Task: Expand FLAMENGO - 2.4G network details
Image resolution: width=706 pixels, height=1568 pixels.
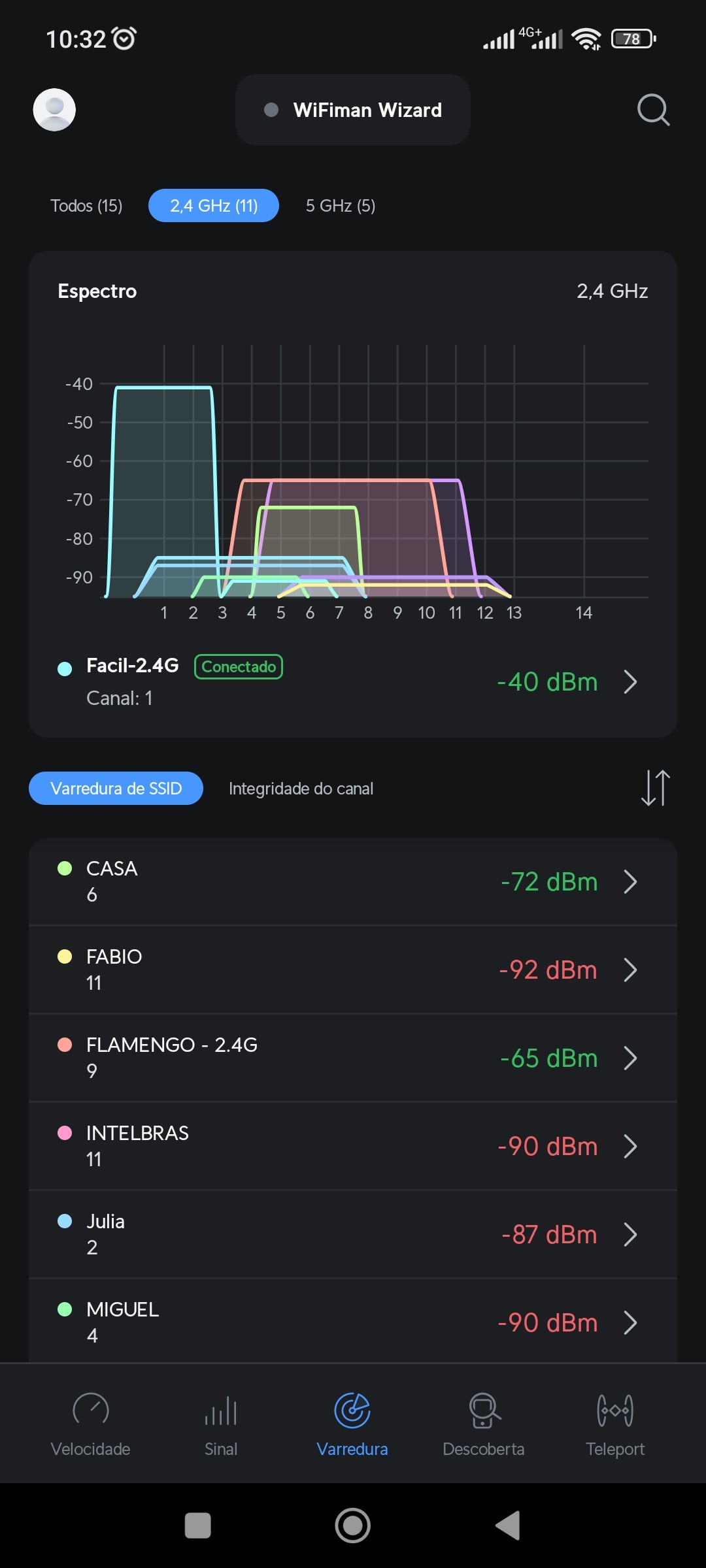Action: click(630, 1058)
